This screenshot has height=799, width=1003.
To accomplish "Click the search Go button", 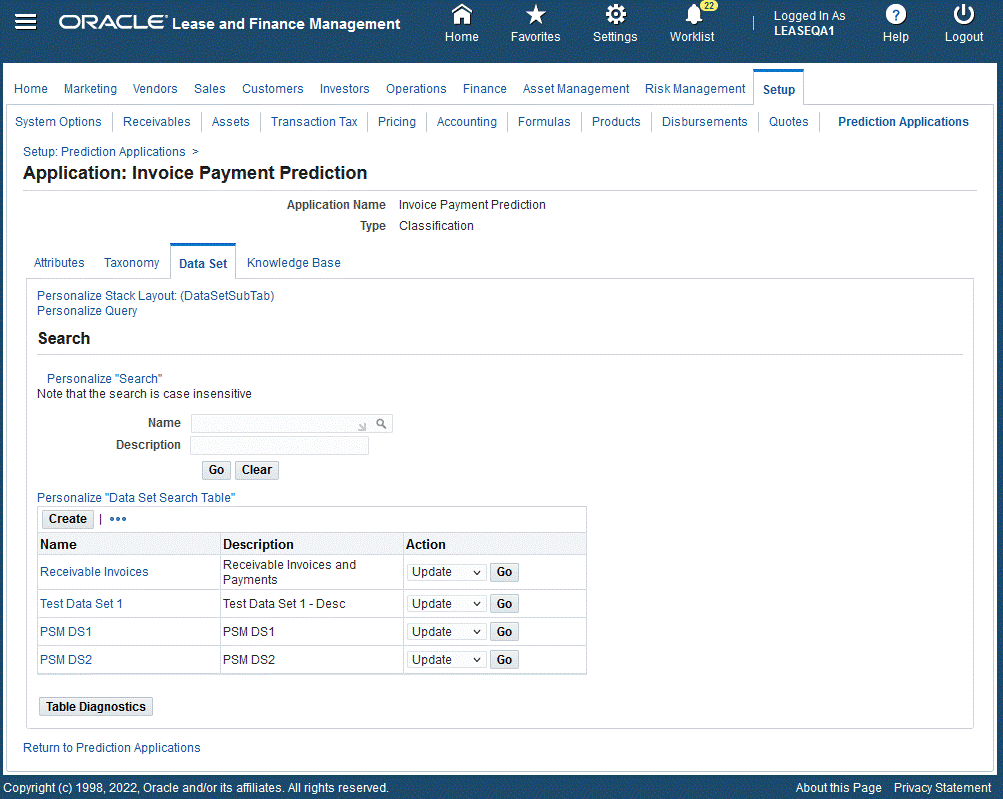I will pos(216,470).
